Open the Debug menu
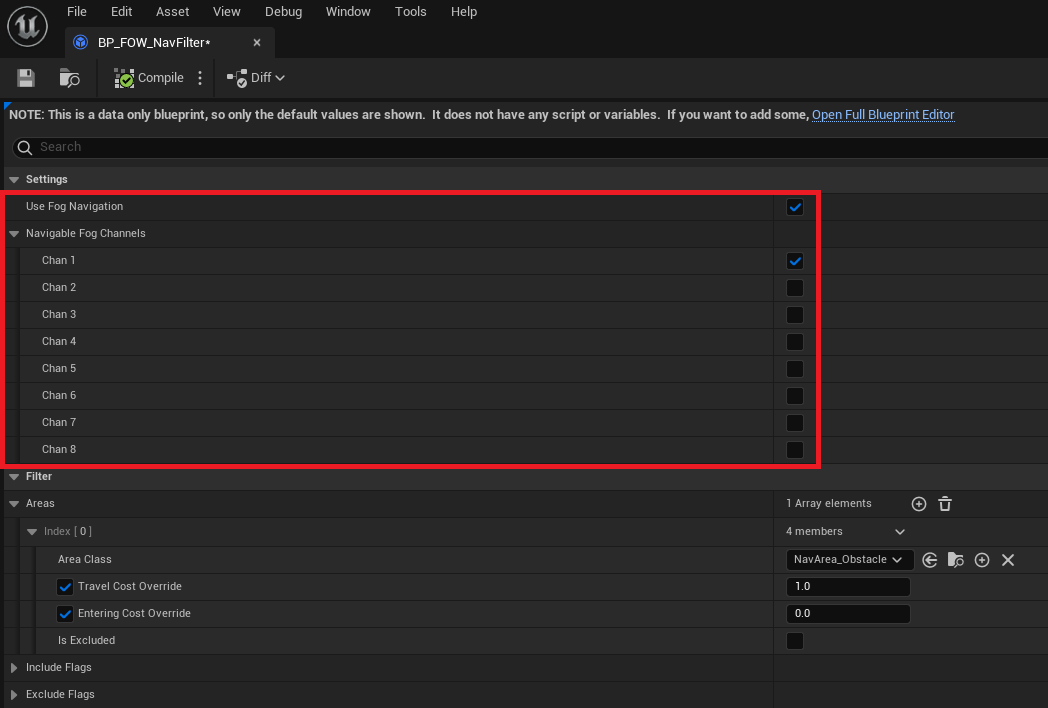The width and height of the screenshot is (1048, 708). [x=283, y=11]
